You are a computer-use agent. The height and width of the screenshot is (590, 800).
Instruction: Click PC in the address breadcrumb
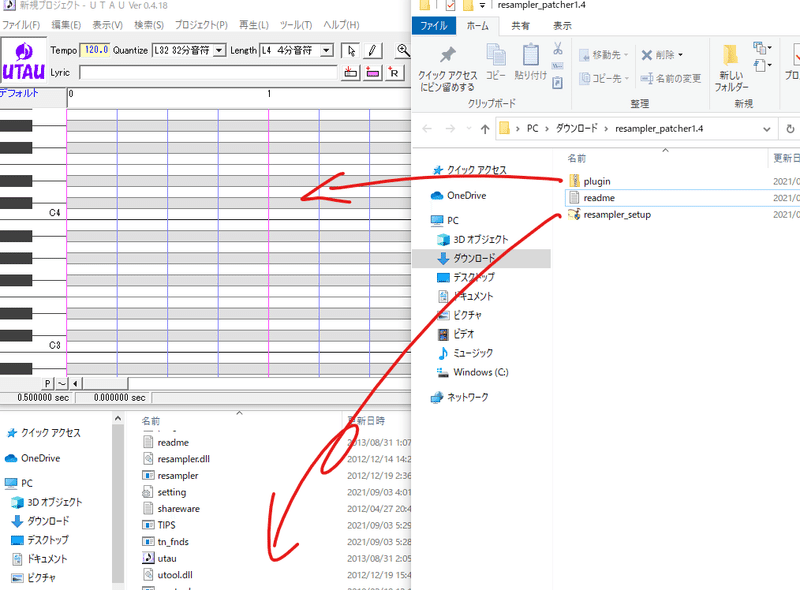point(532,129)
